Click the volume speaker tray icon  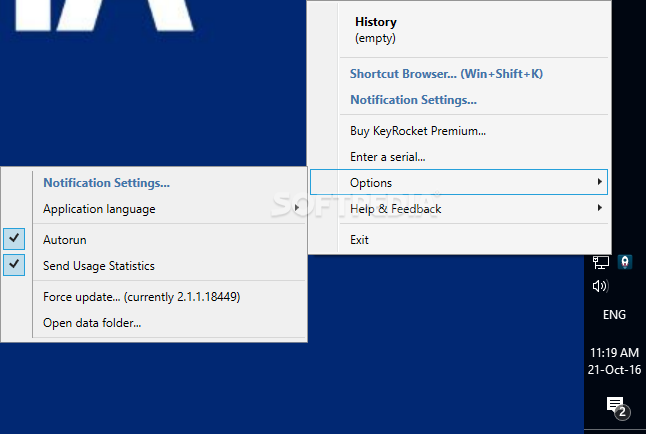click(600, 286)
